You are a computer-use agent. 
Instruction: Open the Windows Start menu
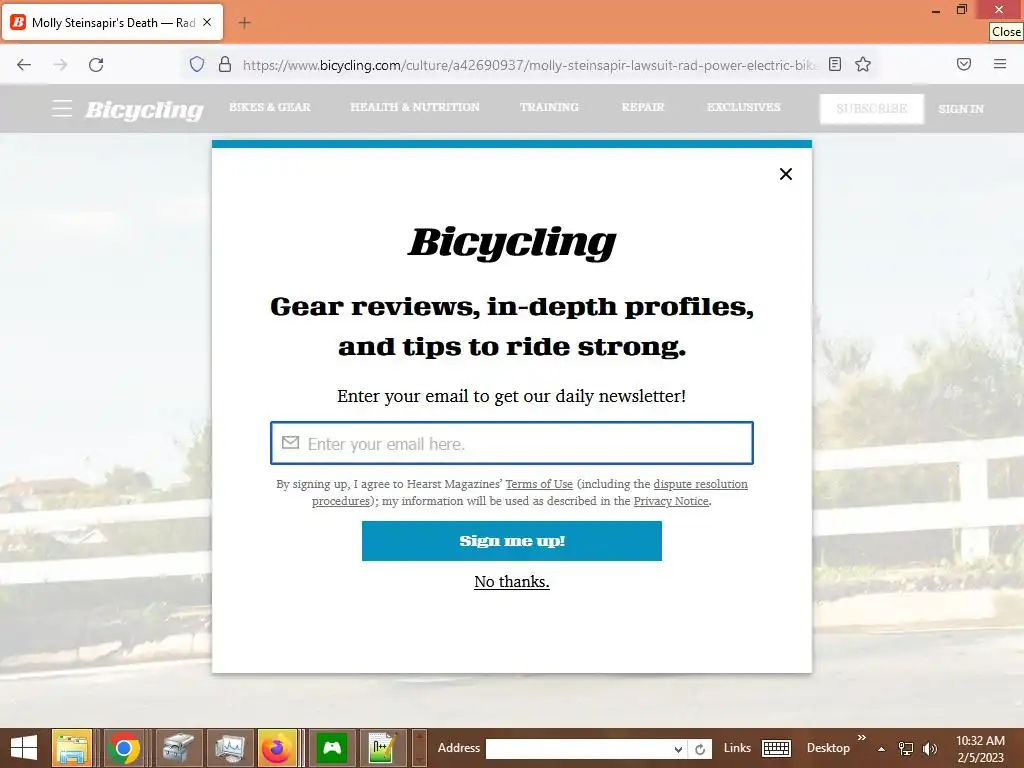click(24, 748)
